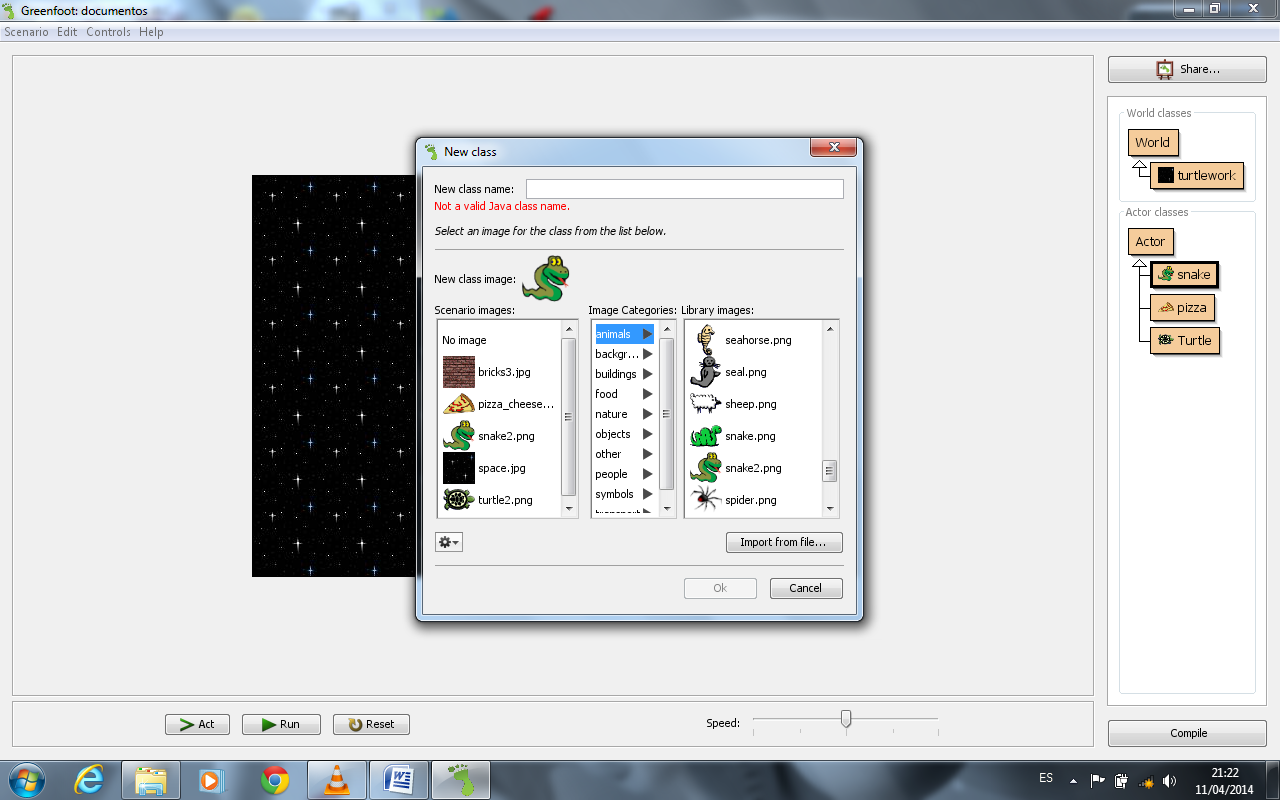
Task: Open the Controls menu
Action: point(108,31)
